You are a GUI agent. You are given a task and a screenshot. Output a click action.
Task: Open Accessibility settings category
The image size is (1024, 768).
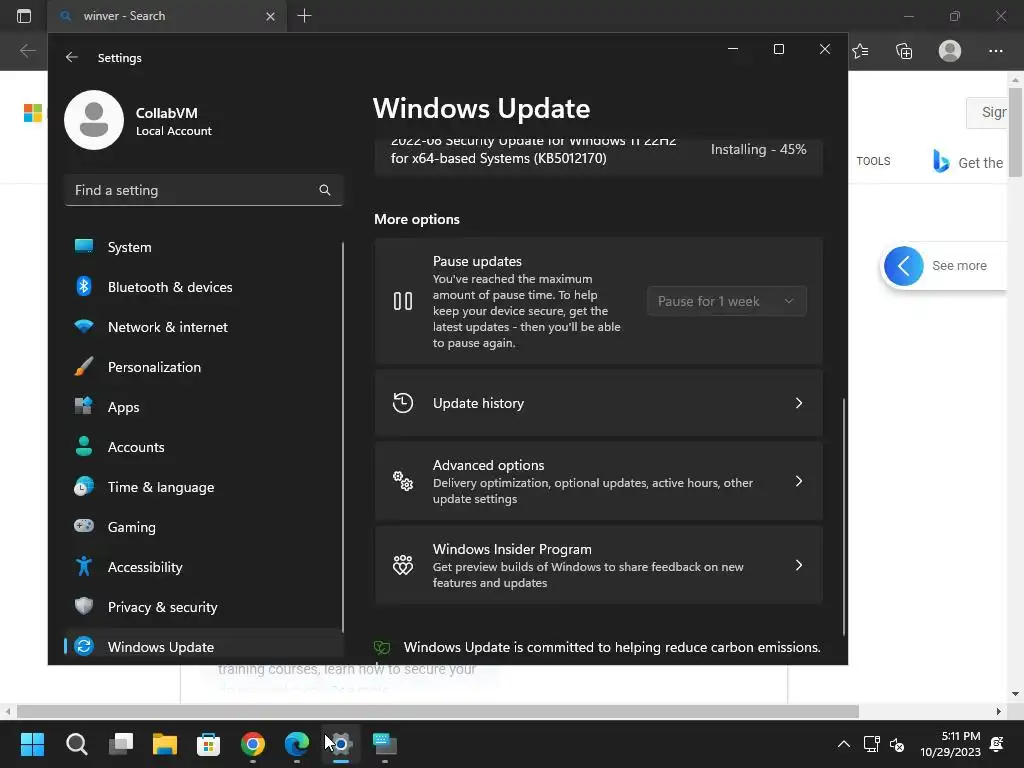(x=203, y=567)
